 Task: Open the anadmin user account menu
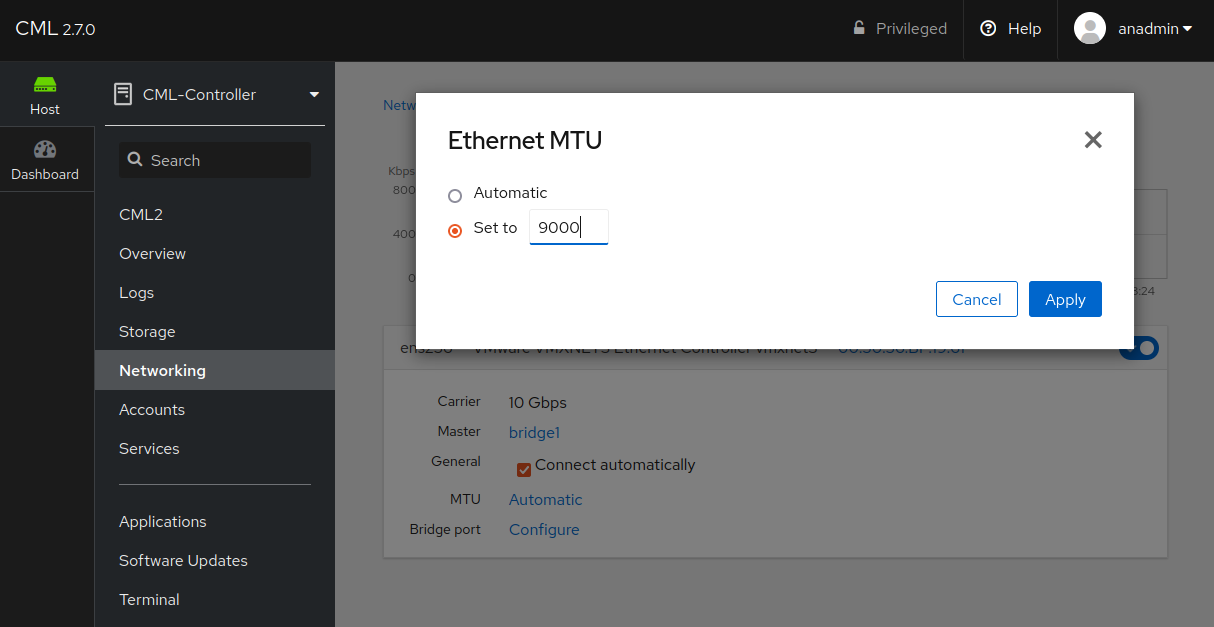point(1134,28)
